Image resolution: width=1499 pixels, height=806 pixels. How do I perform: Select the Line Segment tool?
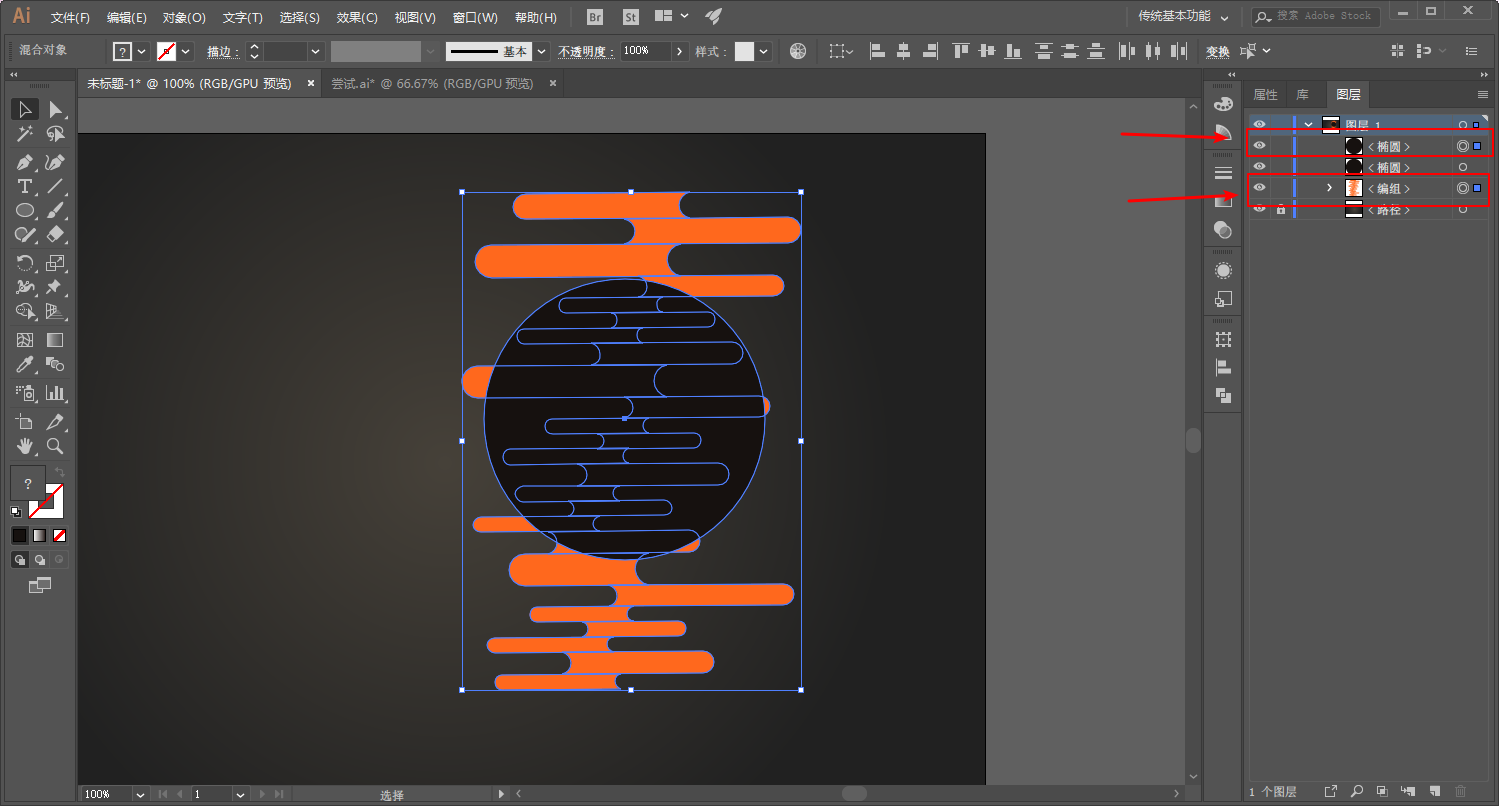point(55,187)
